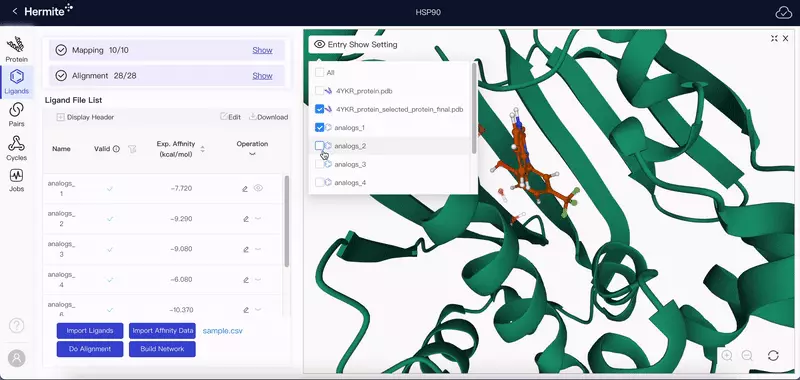The width and height of the screenshot is (800, 380).
Task: Open the Protein section in the sidebar
Action: coord(16,49)
